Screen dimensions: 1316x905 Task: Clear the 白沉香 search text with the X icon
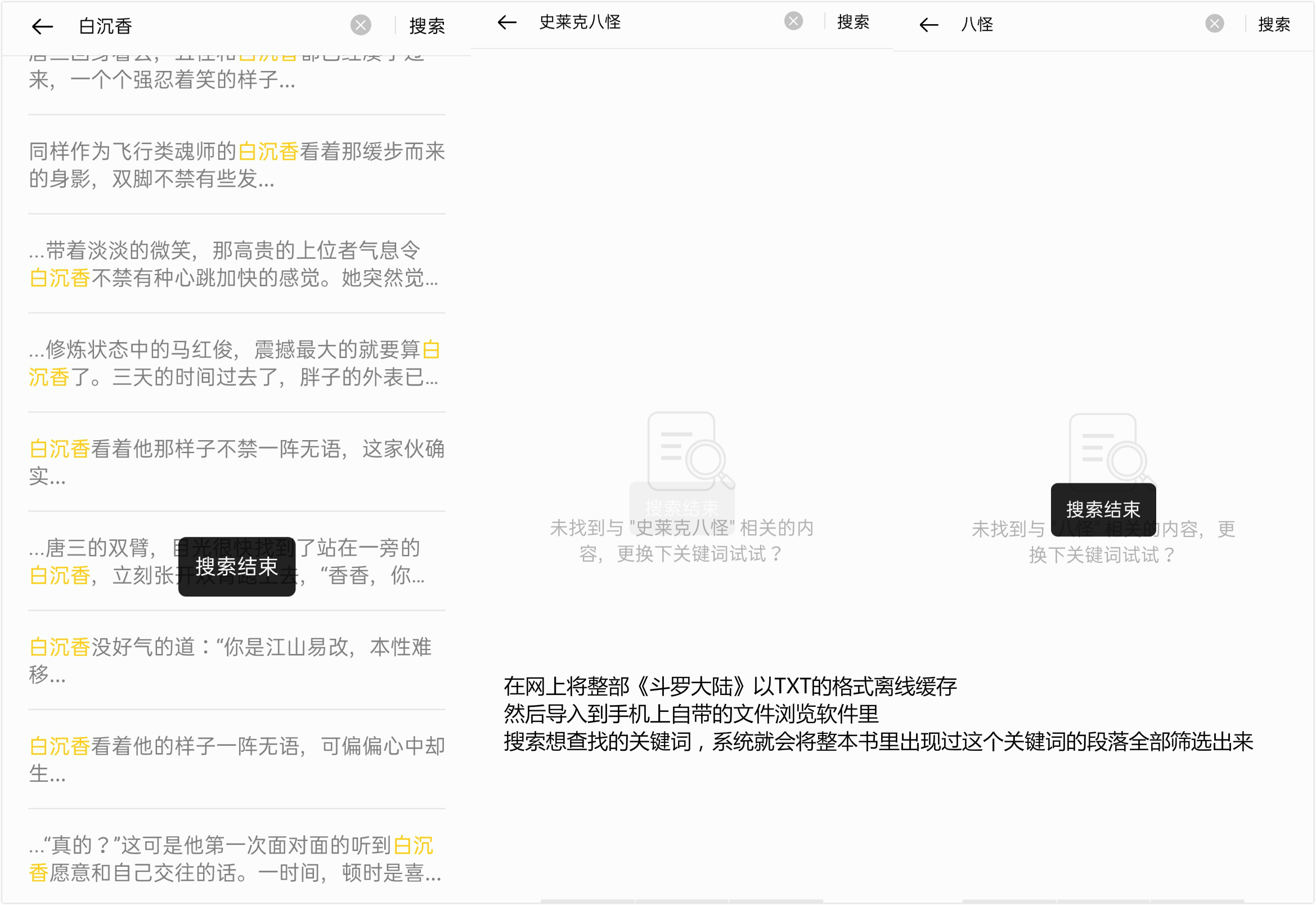(x=361, y=26)
